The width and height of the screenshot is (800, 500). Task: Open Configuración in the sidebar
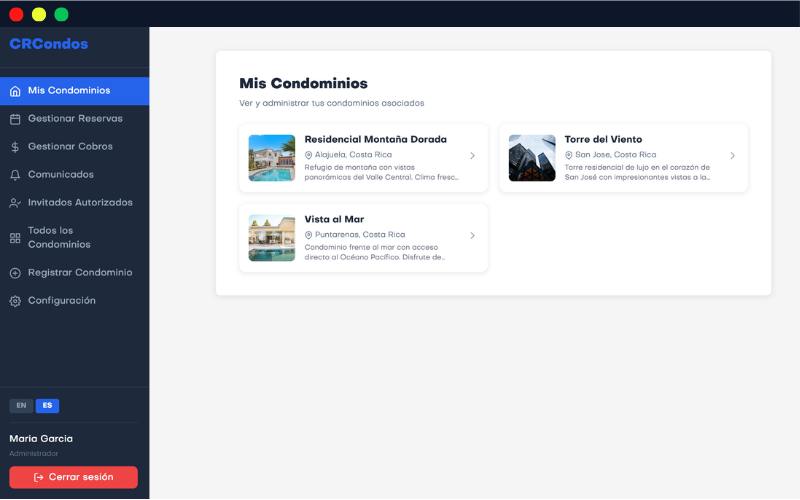[74, 301]
